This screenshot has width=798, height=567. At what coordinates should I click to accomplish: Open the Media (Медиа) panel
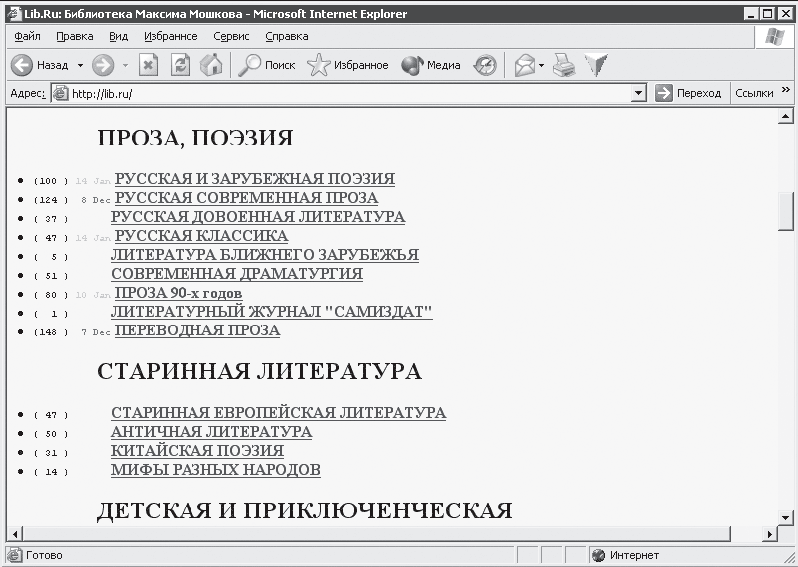click(x=431, y=65)
